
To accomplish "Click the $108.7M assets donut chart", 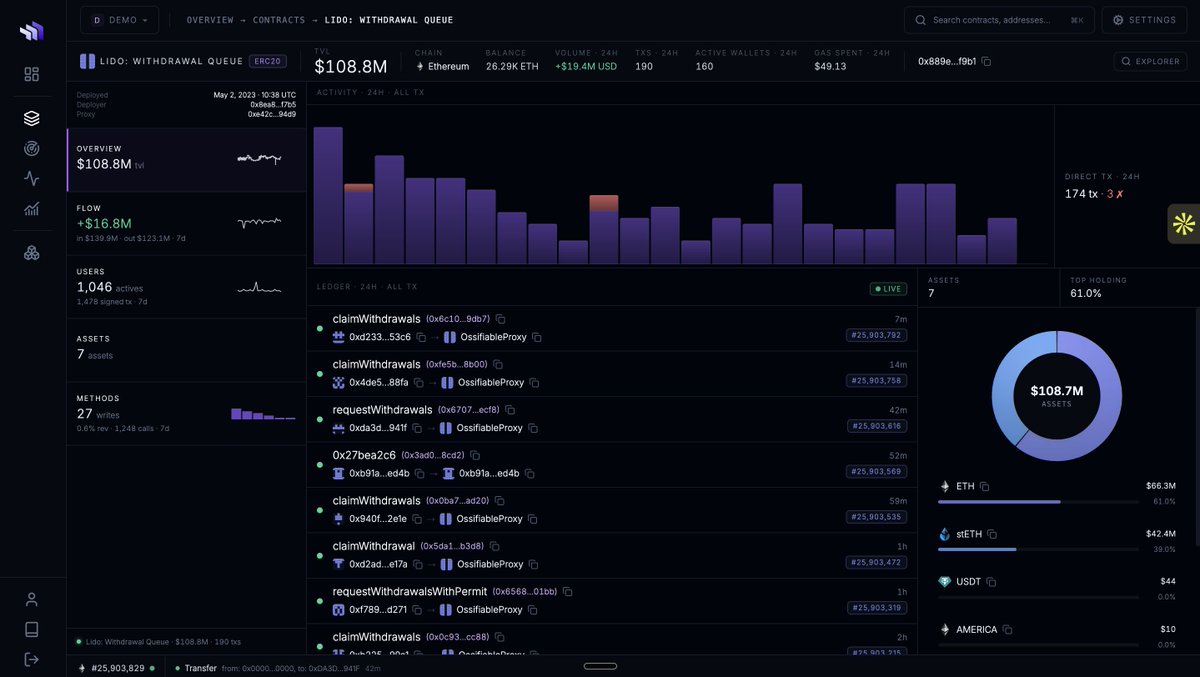I will (x=1057, y=396).
